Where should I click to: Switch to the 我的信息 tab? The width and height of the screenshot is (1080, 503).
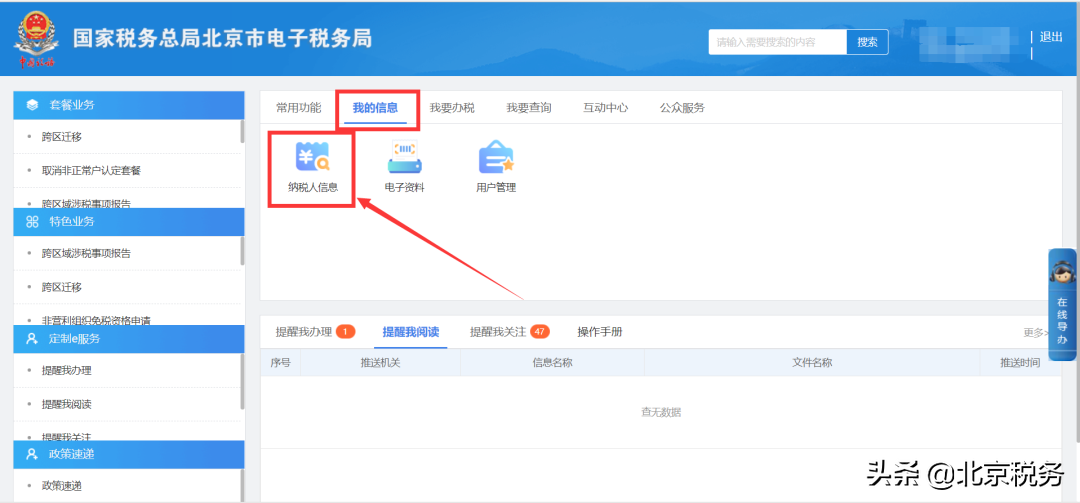[x=375, y=108]
